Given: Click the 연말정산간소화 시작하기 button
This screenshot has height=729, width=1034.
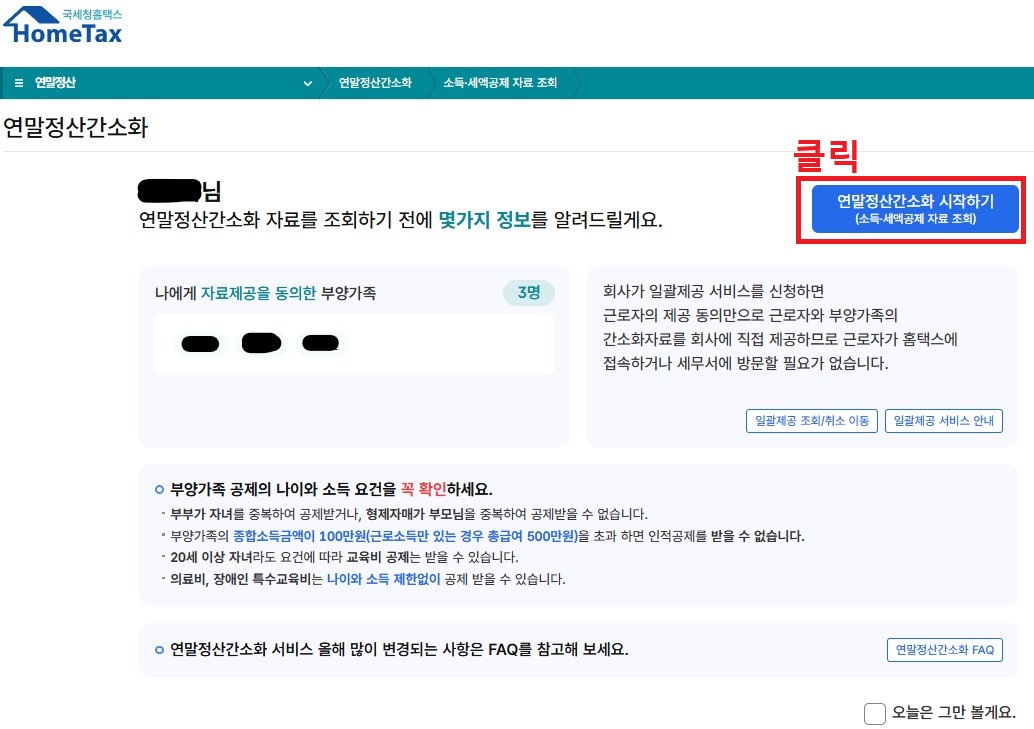Looking at the screenshot, I should tap(915, 208).
